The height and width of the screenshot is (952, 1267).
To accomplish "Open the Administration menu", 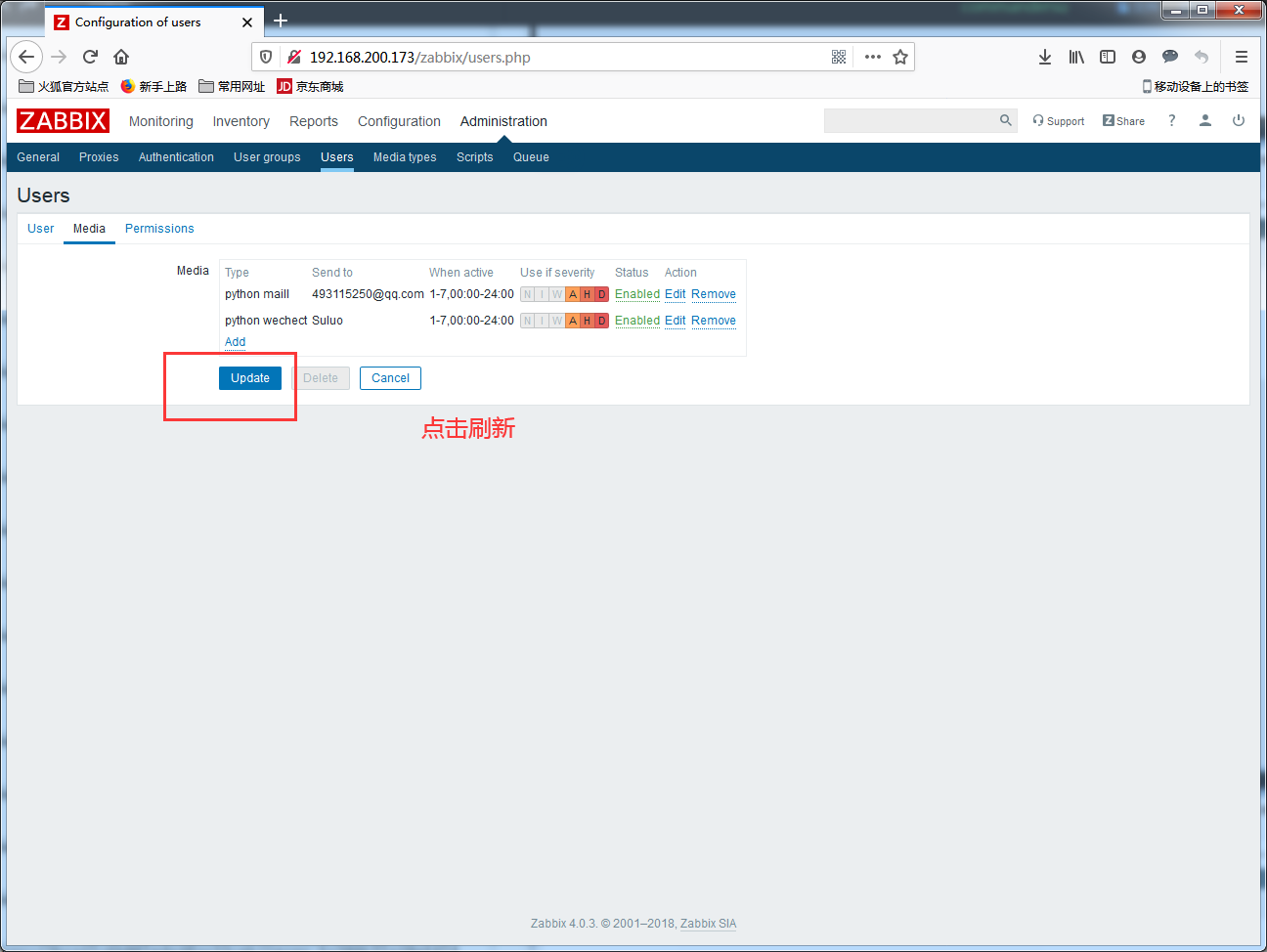I will [503, 121].
